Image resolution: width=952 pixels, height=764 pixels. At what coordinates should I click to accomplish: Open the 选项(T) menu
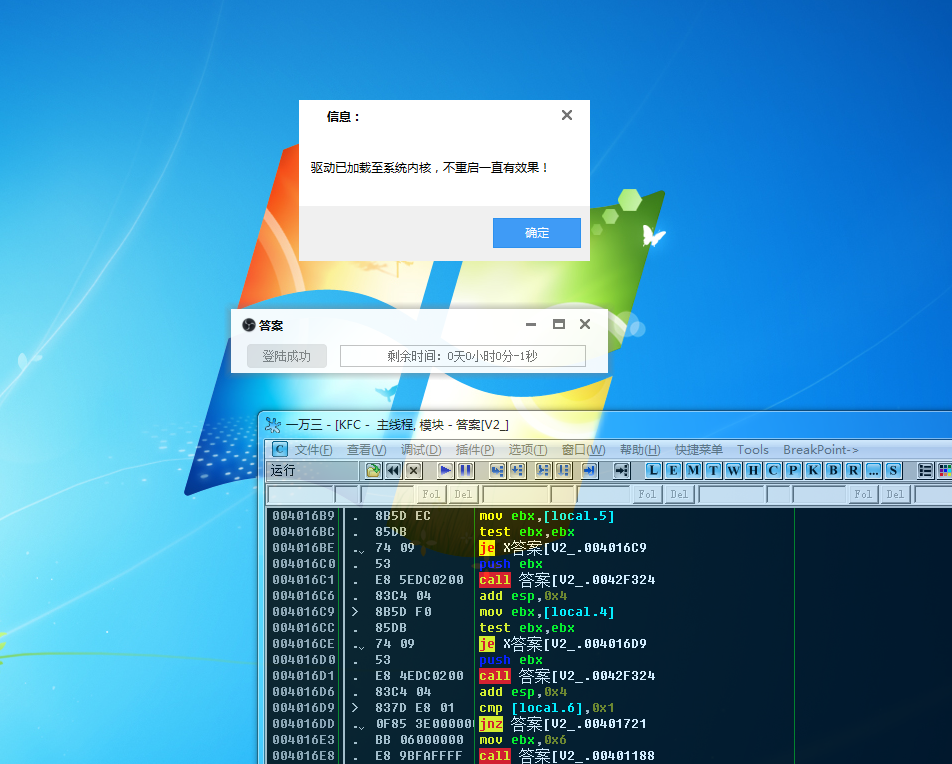click(x=528, y=450)
